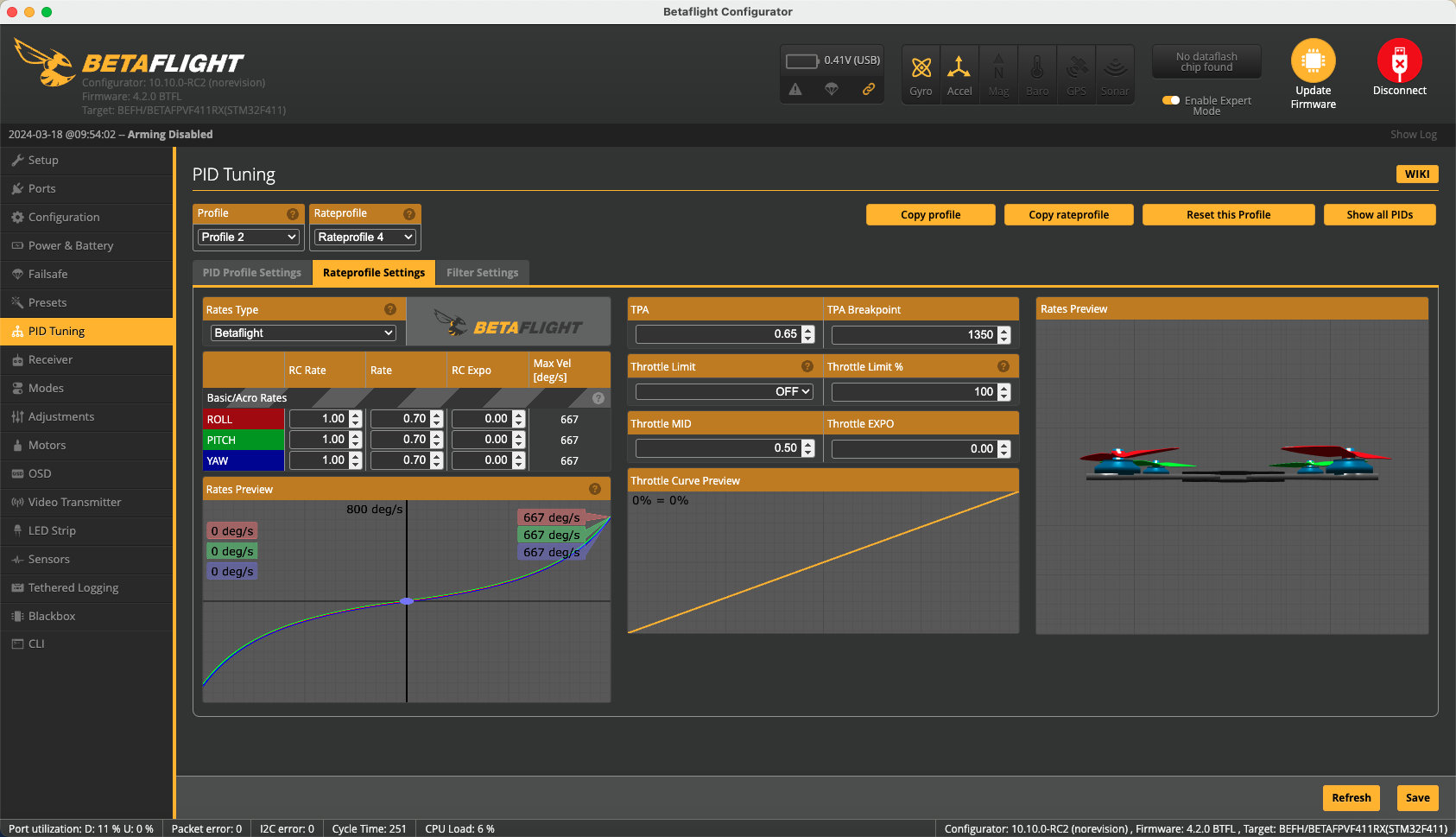1456x837 pixels.
Task: Click Copy rateprofile button
Action: 1069,215
